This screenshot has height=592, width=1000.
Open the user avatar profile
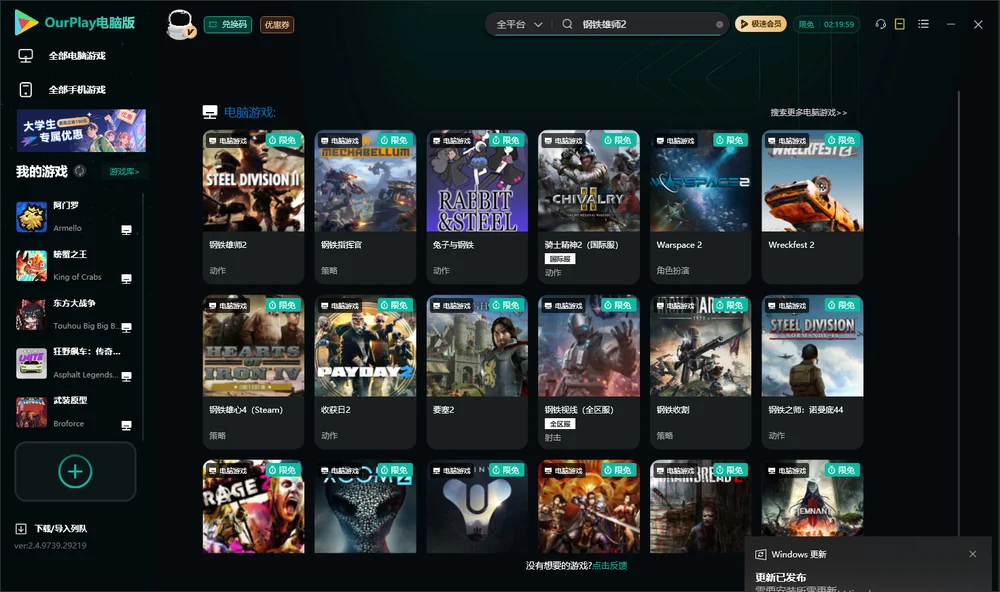pos(180,25)
